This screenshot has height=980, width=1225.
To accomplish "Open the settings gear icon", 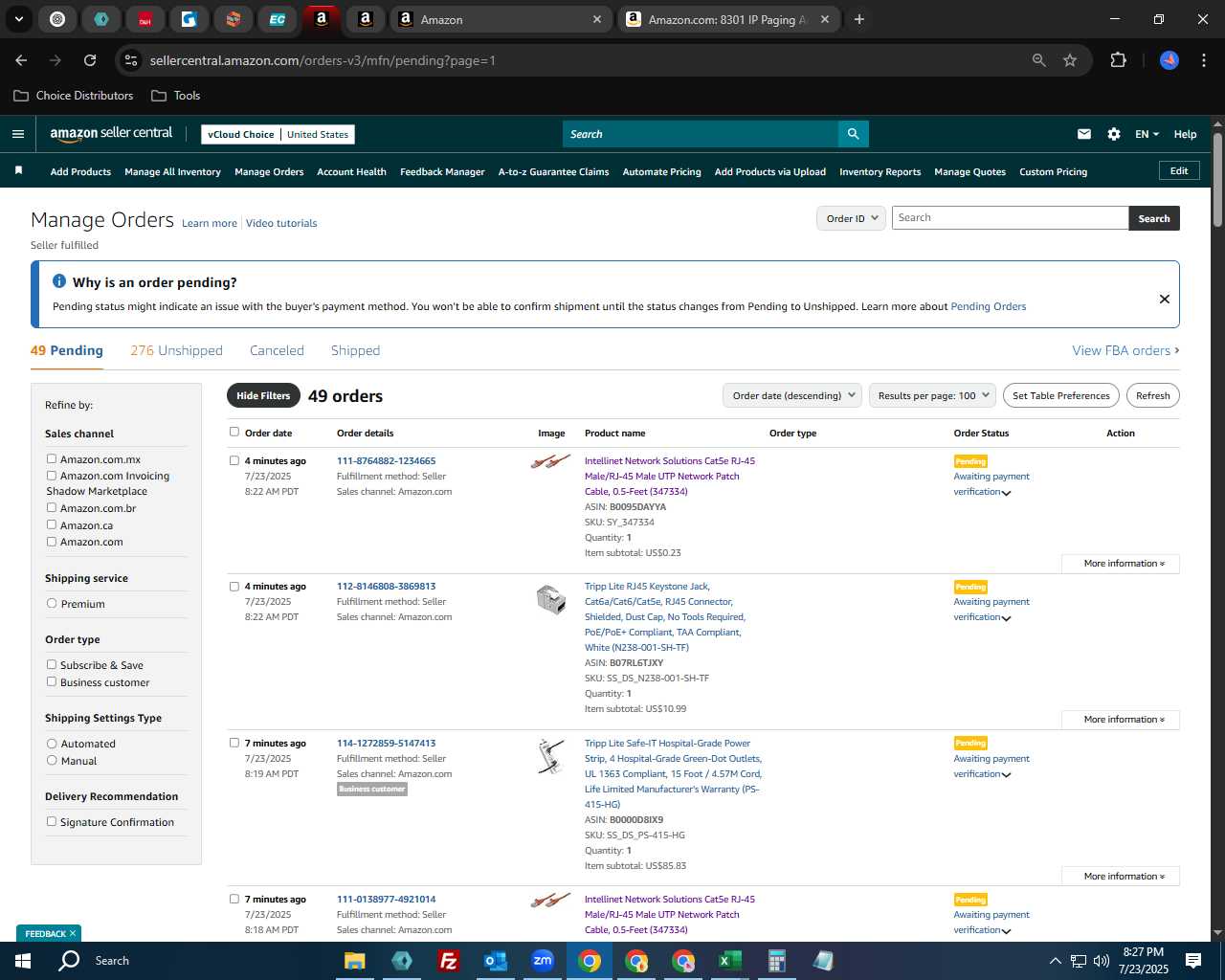I will 1114,134.
